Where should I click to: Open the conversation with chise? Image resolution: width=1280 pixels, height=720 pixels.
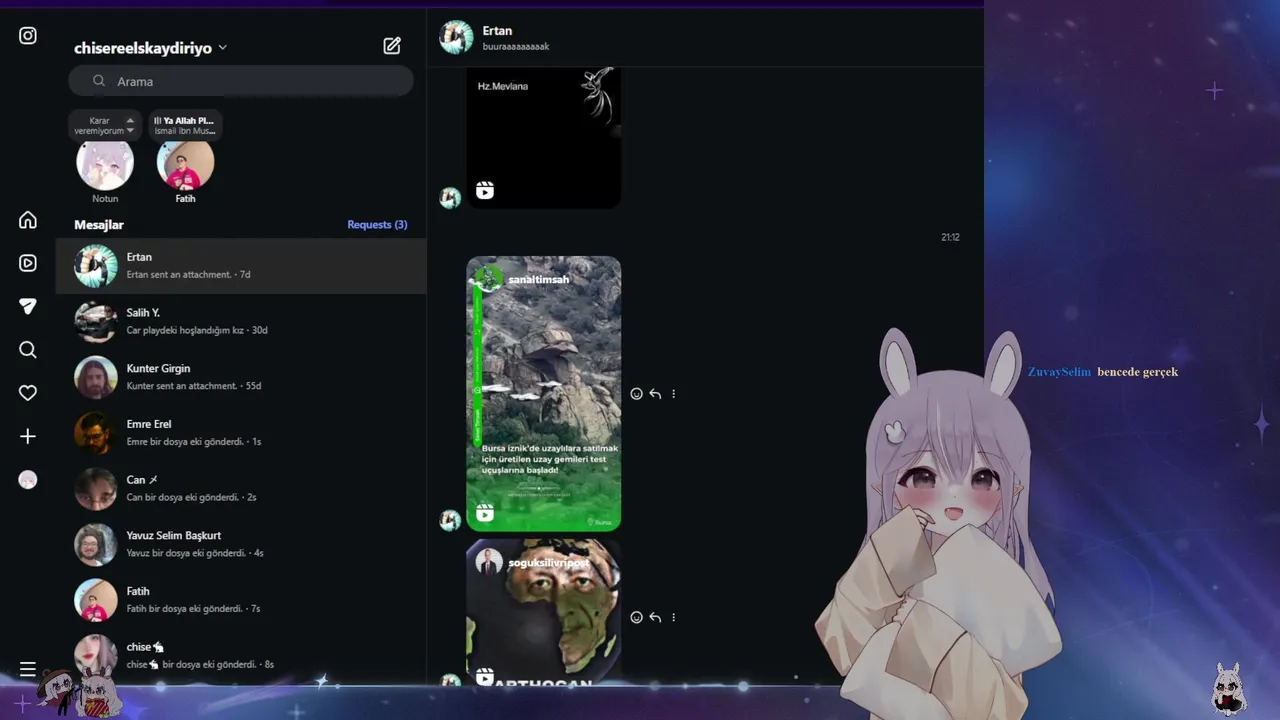point(241,656)
